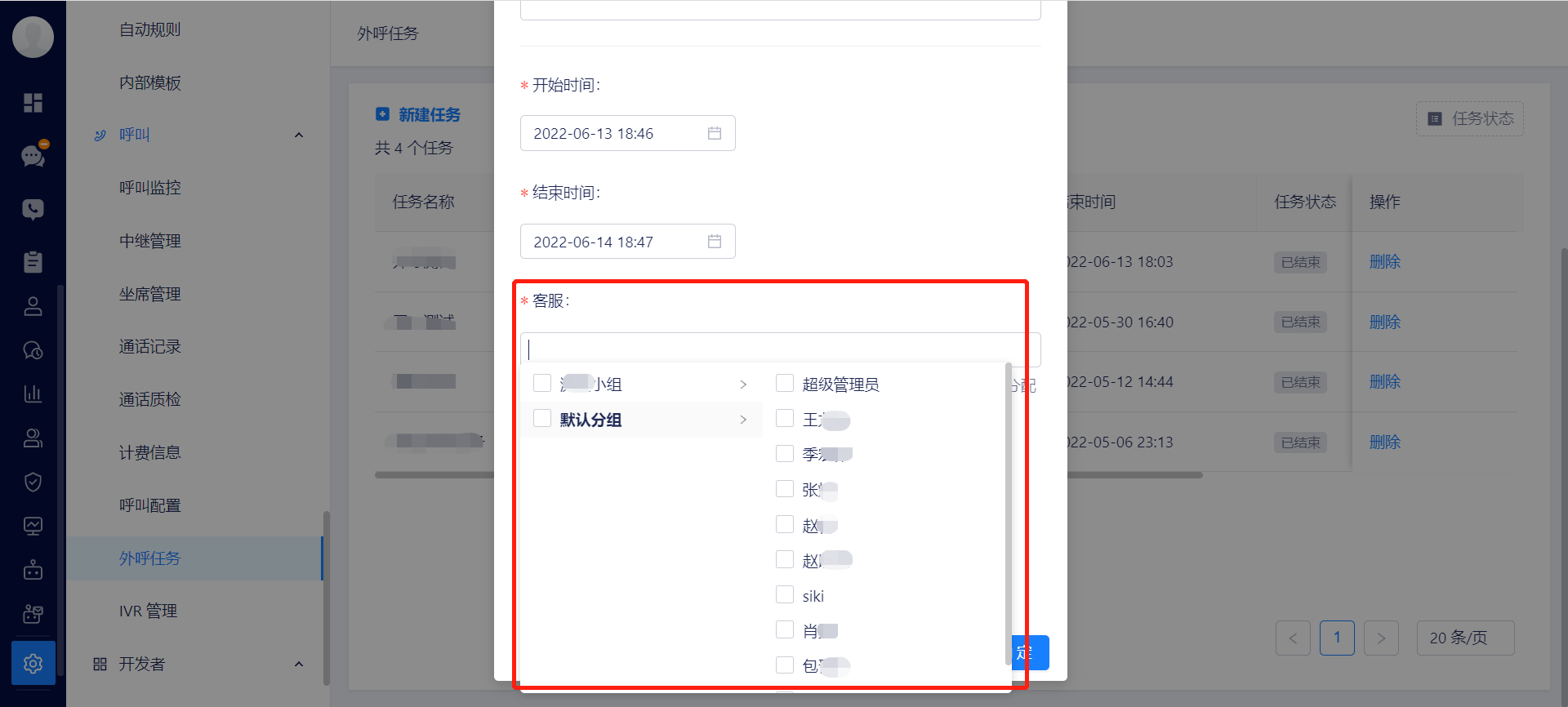The image size is (1568, 707).
Task: Click the calendar icon in end time field
Action: [715, 242]
